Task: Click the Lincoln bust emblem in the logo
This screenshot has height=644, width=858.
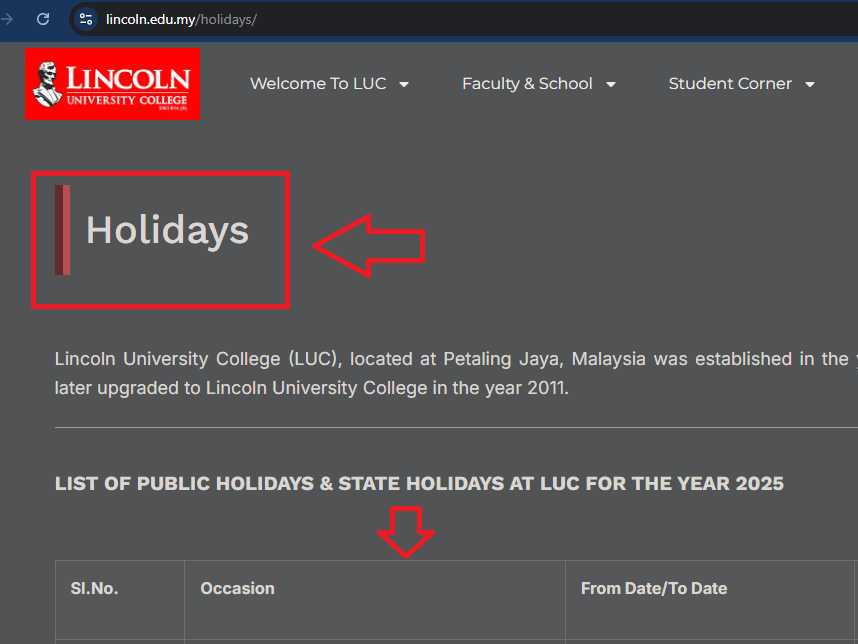Action: tap(48, 84)
